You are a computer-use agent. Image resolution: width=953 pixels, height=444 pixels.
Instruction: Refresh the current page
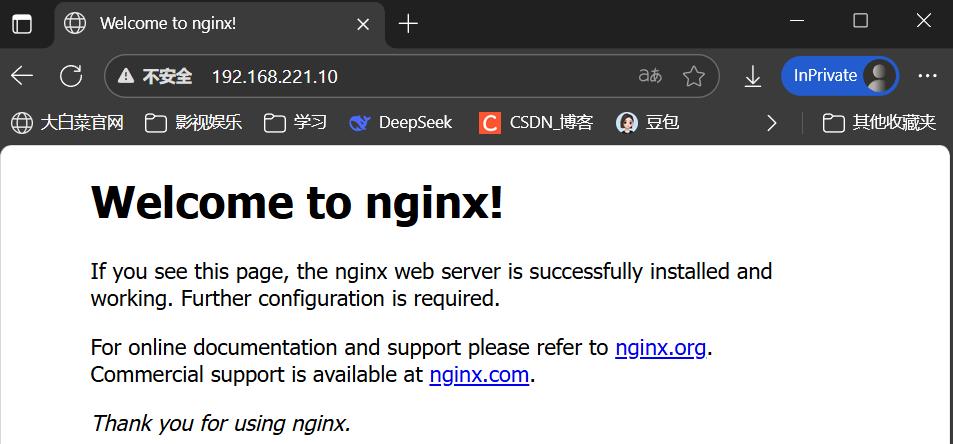tap(71, 76)
